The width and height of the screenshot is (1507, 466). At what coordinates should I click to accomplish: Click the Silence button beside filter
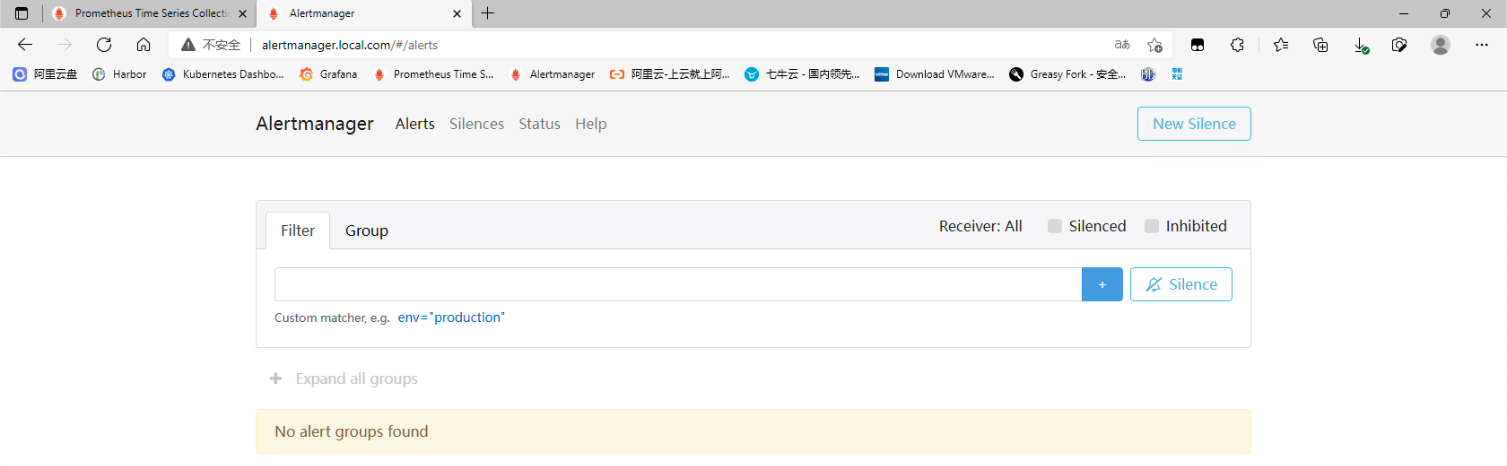[1181, 284]
